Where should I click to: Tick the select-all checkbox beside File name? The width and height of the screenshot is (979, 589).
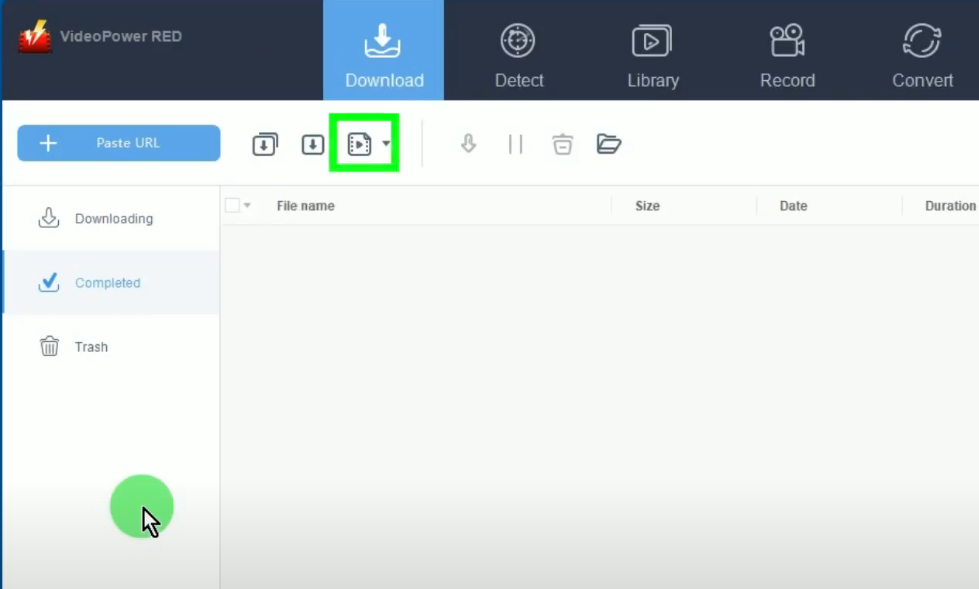tap(232, 206)
